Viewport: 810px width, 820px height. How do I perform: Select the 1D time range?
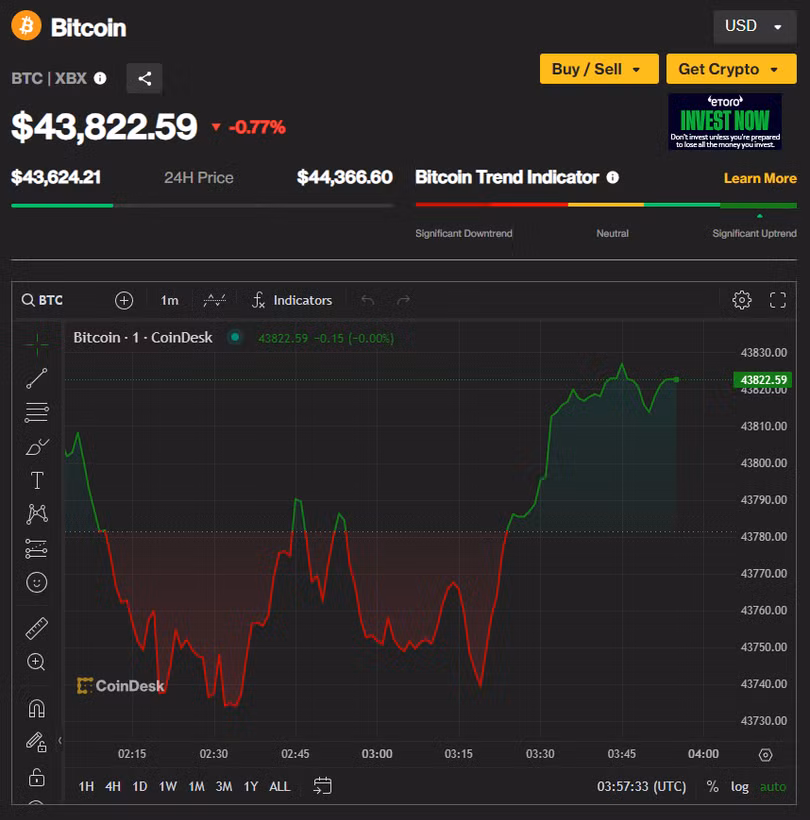pos(140,786)
